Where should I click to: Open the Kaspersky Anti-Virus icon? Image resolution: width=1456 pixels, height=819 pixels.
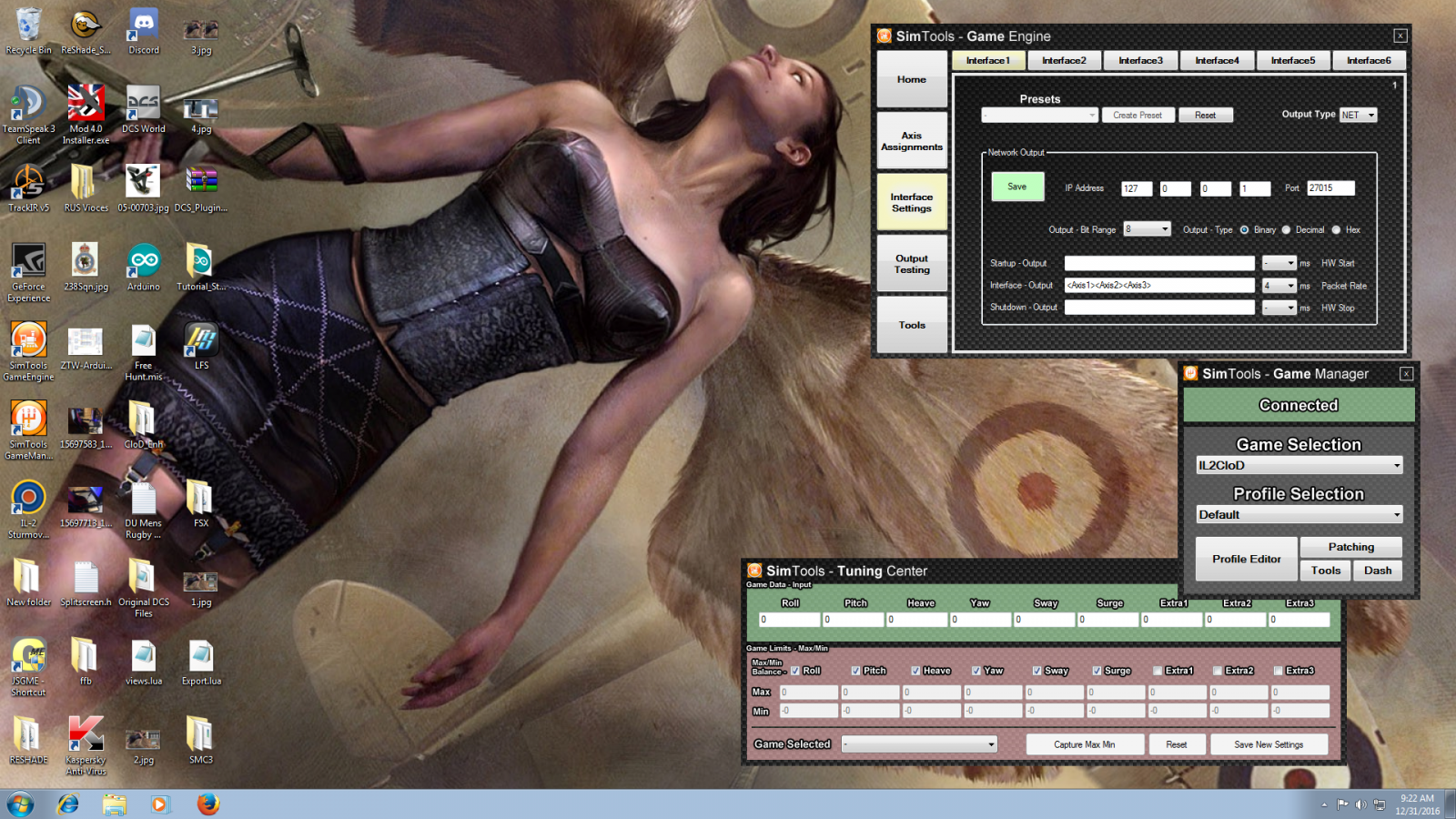[x=86, y=746]
